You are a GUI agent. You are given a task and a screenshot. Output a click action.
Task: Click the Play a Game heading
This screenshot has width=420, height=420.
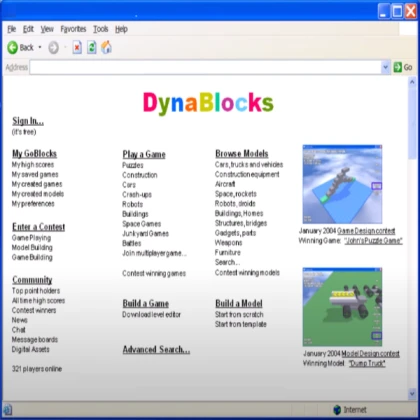coord(144,154)
